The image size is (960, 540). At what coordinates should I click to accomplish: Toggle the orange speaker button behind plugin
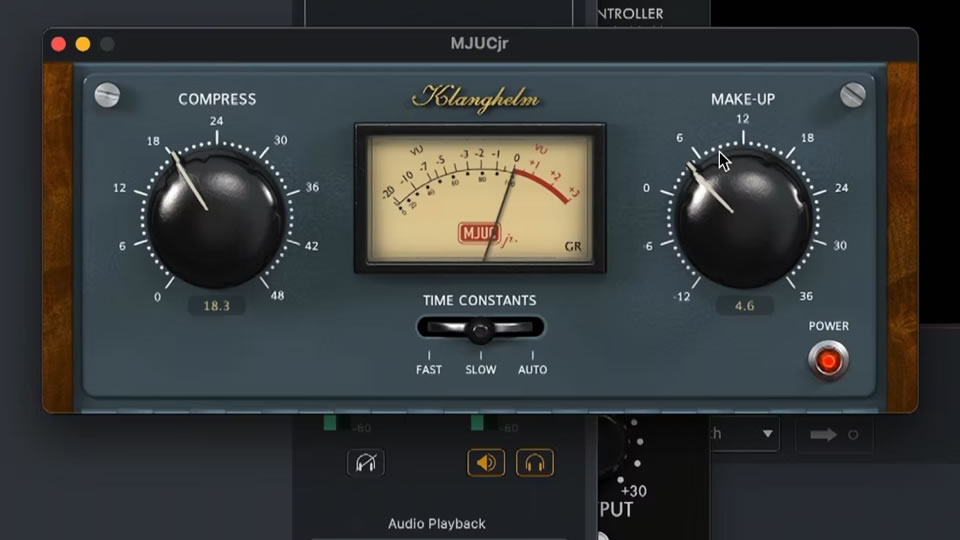coord(486,463)
